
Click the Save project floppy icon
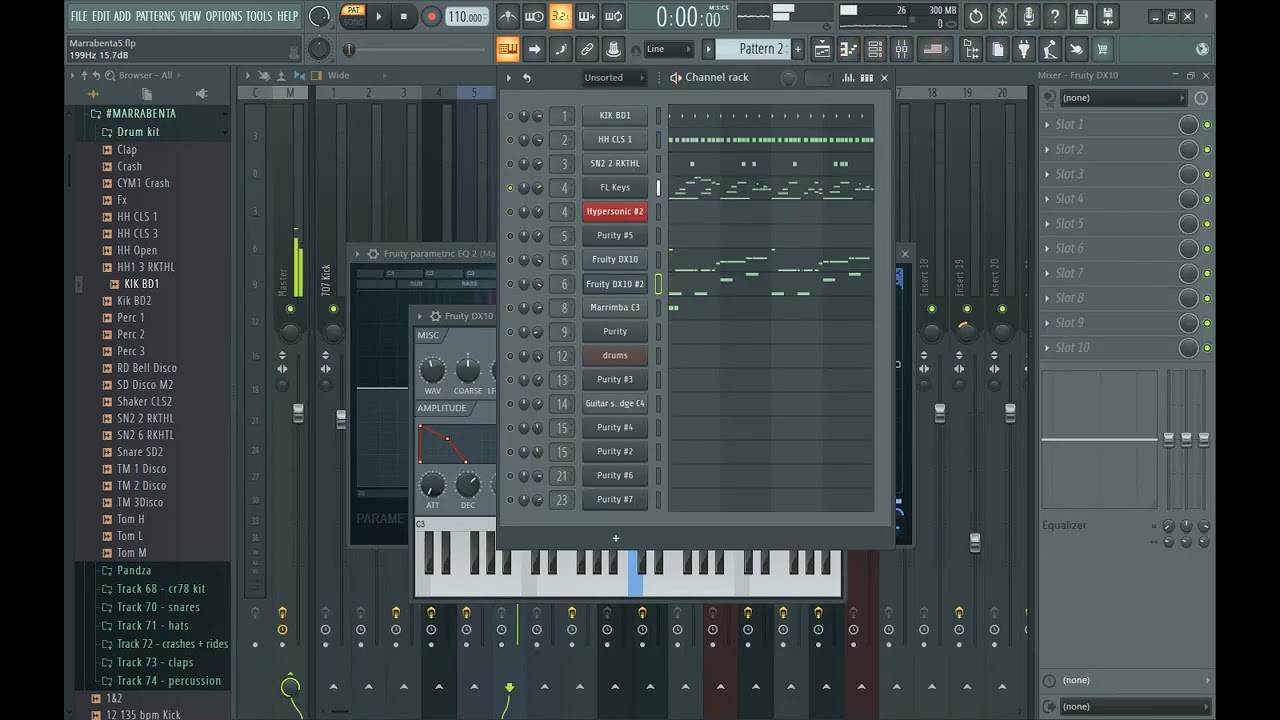(x=1081, y=16)
